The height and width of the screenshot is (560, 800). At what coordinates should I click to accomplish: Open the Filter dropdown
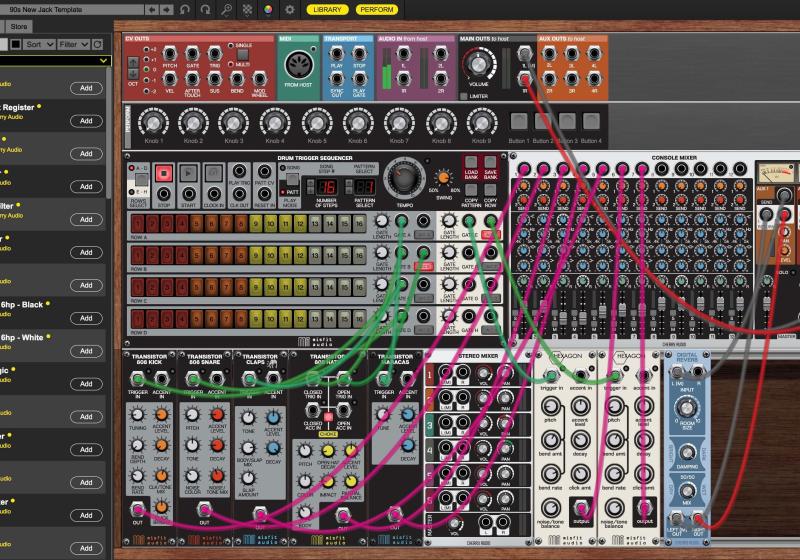pyautogui.click(x=73, y=44)
